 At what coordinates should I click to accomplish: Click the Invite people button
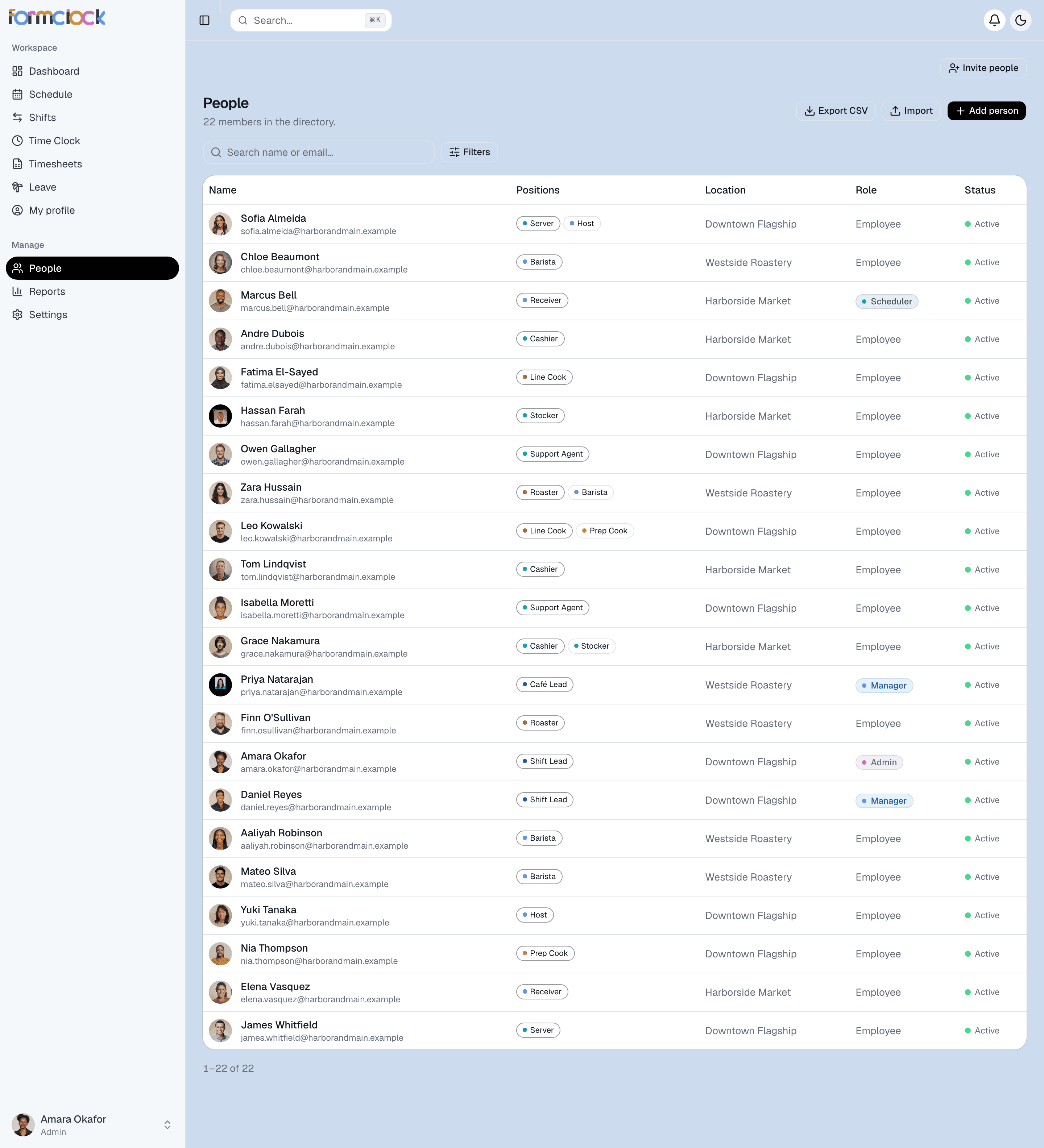983,68
